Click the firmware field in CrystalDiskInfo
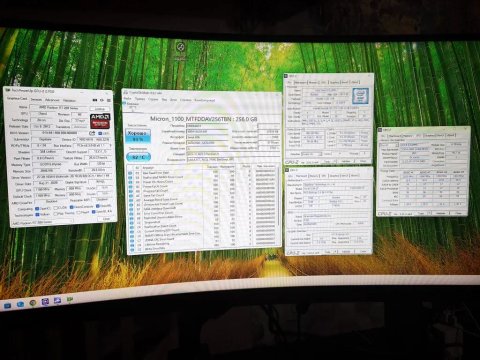Viewport: 480px width, 360px height. (207, 126)
